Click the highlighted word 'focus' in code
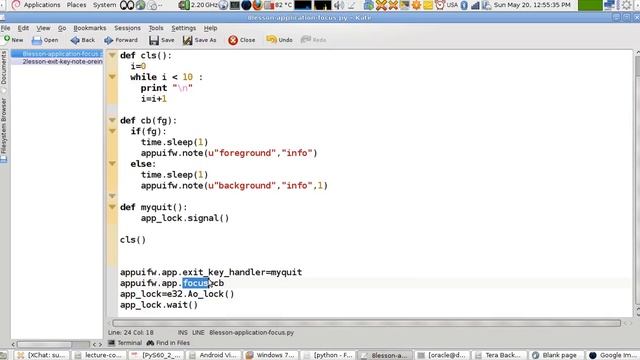The width and height of the screenshot is (640, 360). point(196,283)
